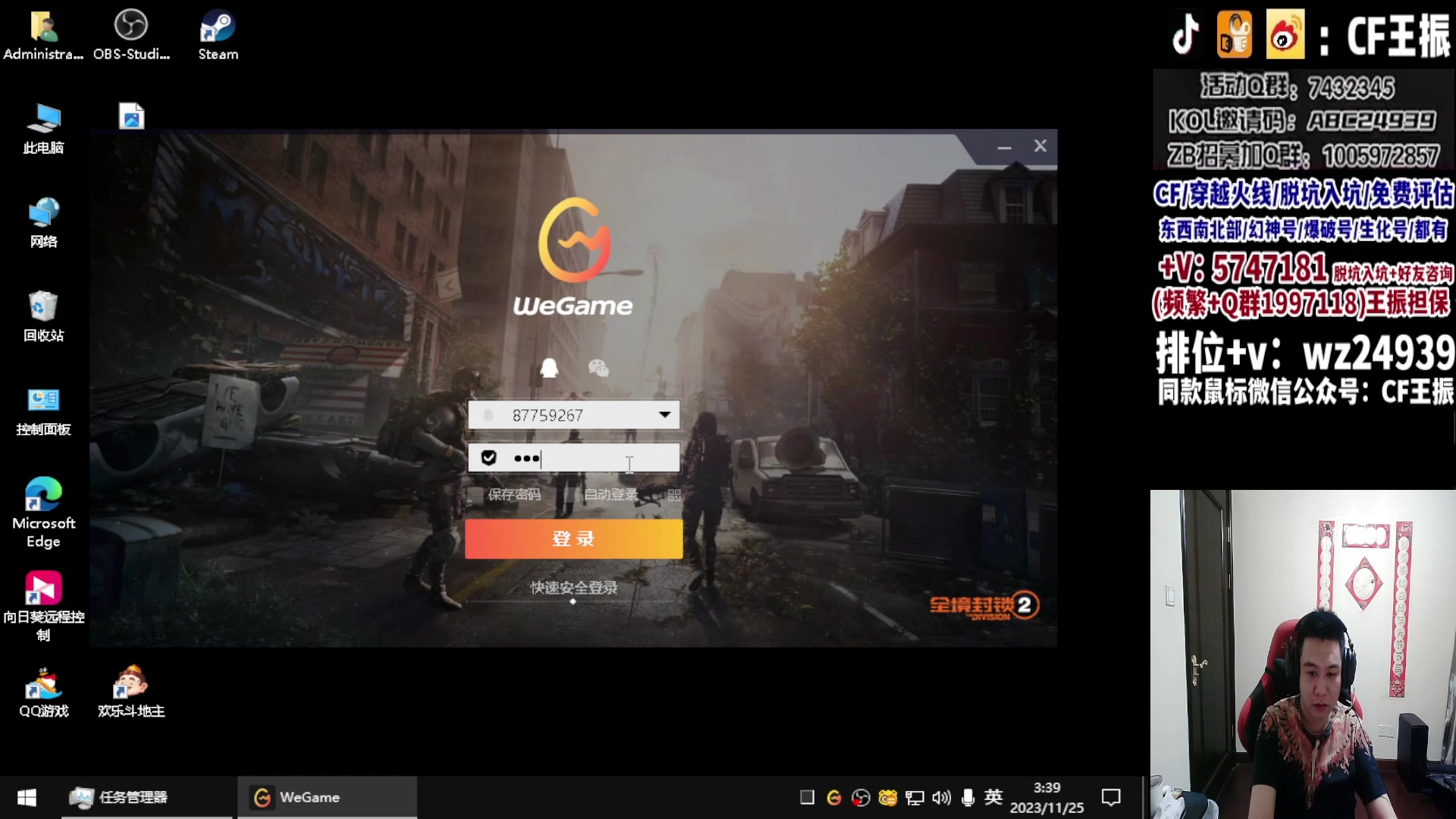This screenshot has width=1456, height=819.
Task: Click the password shield icon
Action: click(x=489, y=457)
